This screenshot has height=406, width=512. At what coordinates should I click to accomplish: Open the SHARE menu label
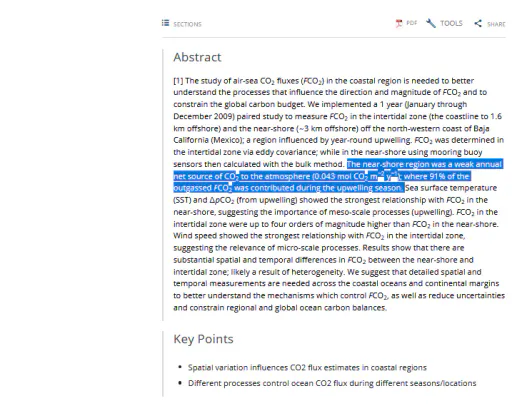pyautogui.click(x=496, y=24)
